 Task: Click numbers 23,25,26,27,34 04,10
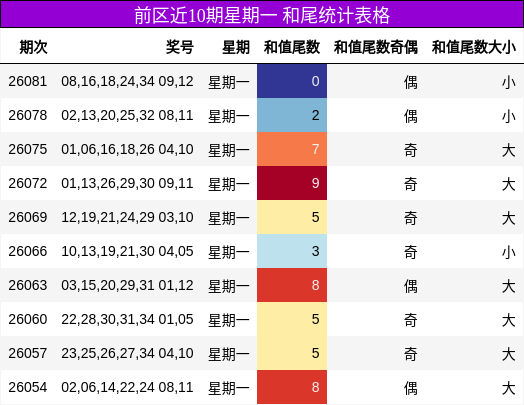coord(127,353)
